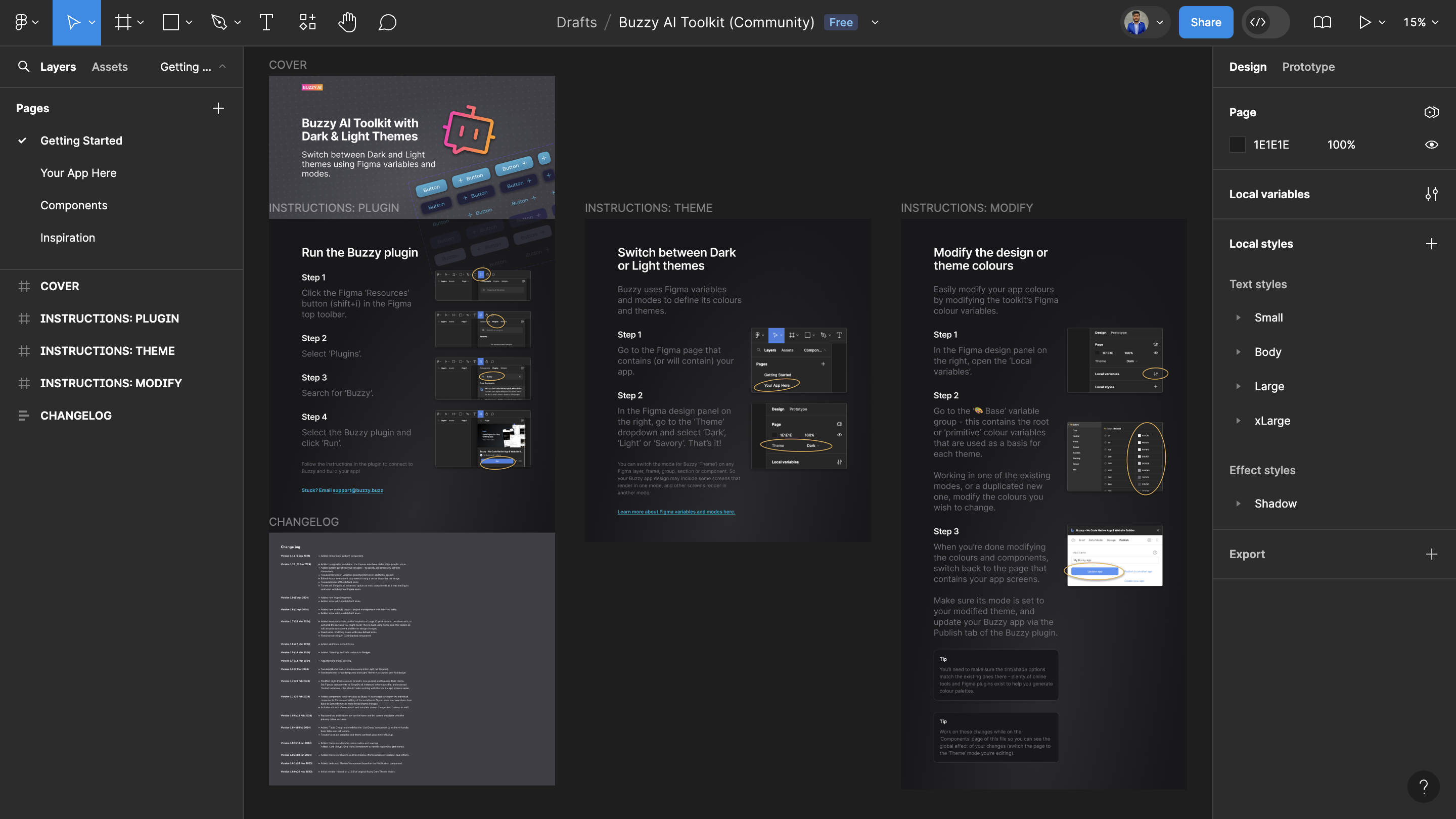Open the Inspiration page
Screen dimensions: 1456x819
click(x=67, y=238)
